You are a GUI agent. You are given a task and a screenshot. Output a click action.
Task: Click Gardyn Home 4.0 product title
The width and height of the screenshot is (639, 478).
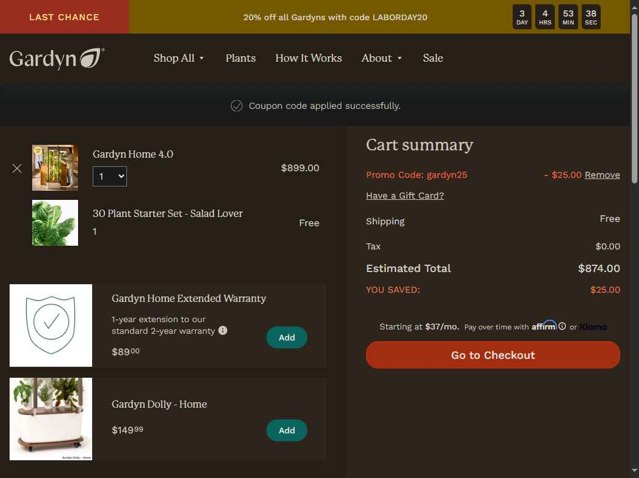(x=133, y=154)
